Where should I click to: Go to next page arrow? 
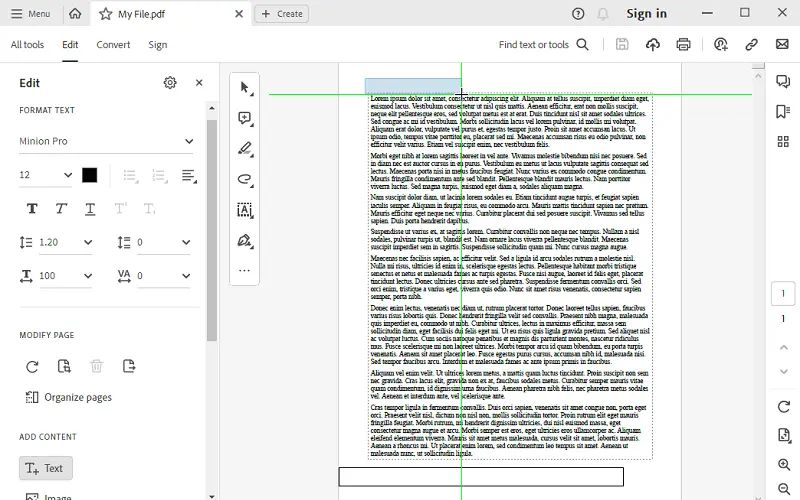point(784,371)
